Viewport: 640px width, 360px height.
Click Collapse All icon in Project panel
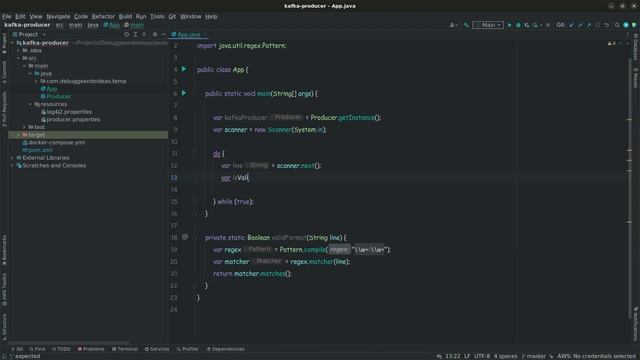pyautogui.click(x=144, y=35)
